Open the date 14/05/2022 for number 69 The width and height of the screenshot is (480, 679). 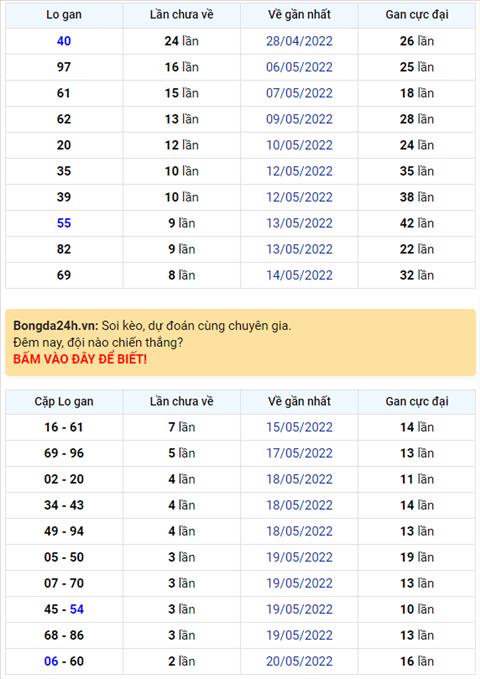(299, 275)
